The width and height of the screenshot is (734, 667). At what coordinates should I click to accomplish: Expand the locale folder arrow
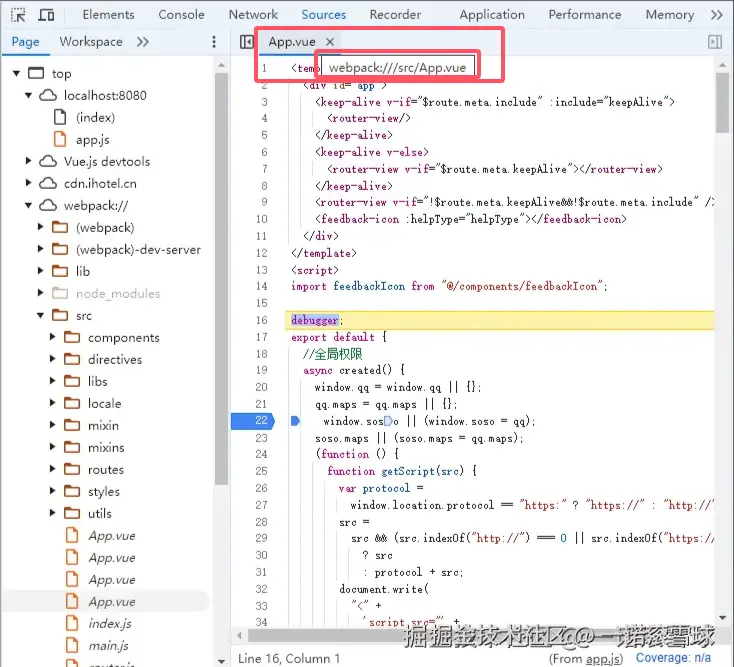[52, 403]
